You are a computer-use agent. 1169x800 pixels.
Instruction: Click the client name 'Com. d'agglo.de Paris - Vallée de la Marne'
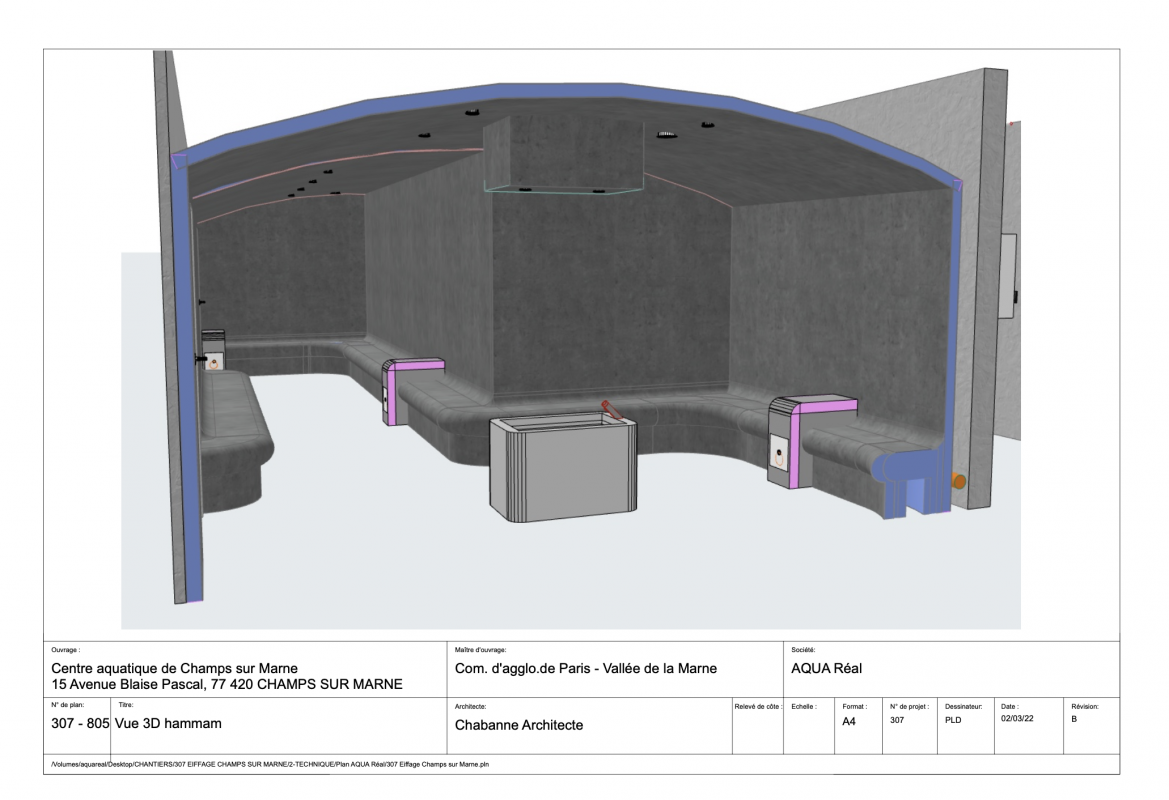[586, 668]
